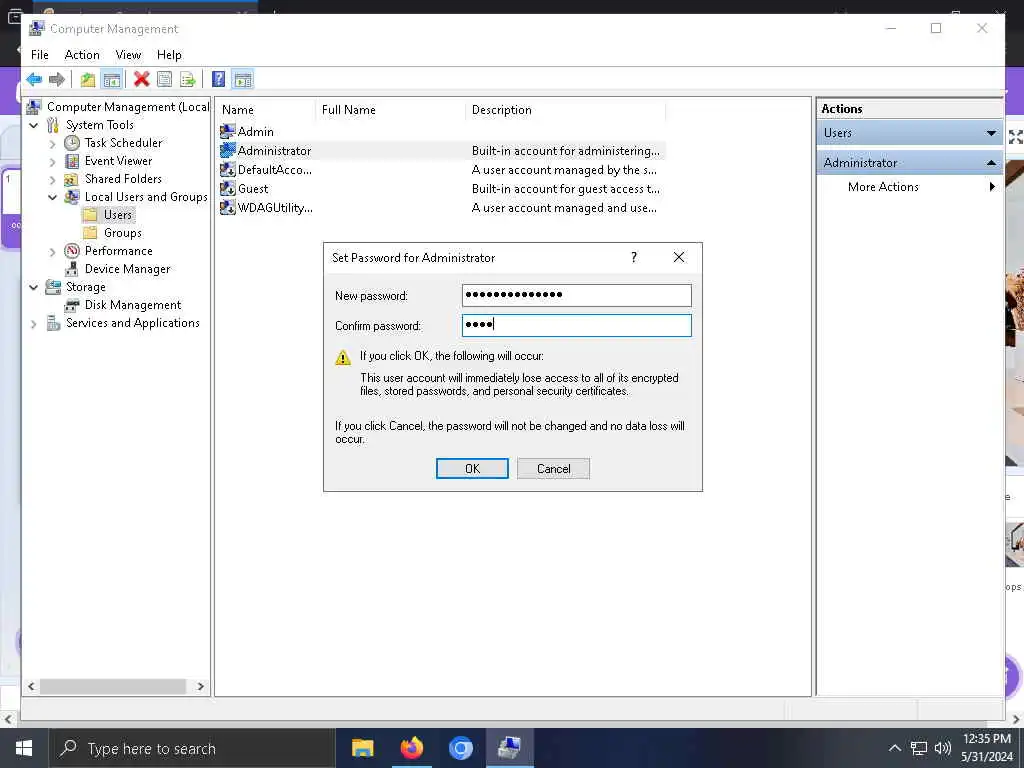Expand Services and Applications node
The image size is (1024, 768).
coord(33,323)
